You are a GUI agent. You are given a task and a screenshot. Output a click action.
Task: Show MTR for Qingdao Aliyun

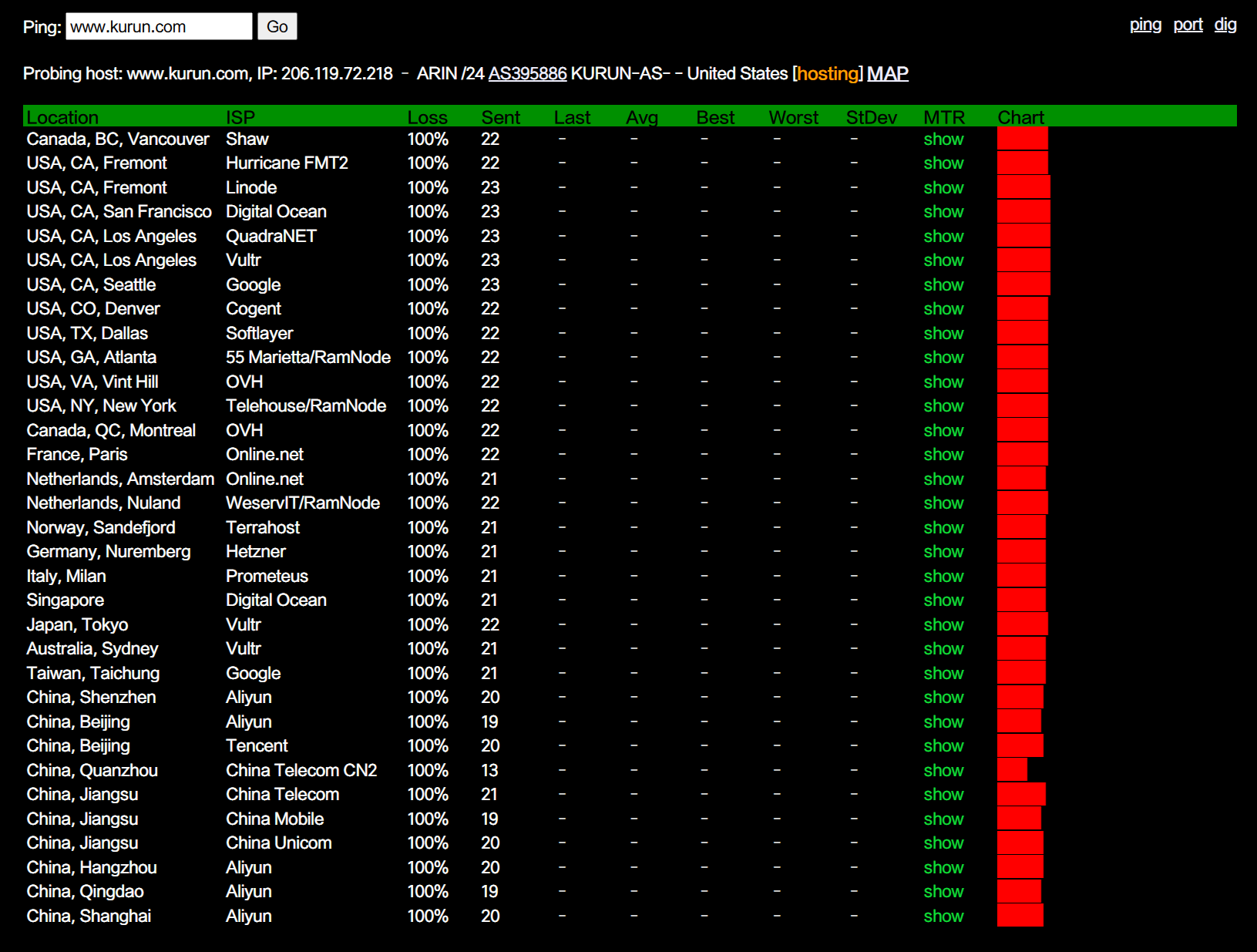click(x=943, y=892)
